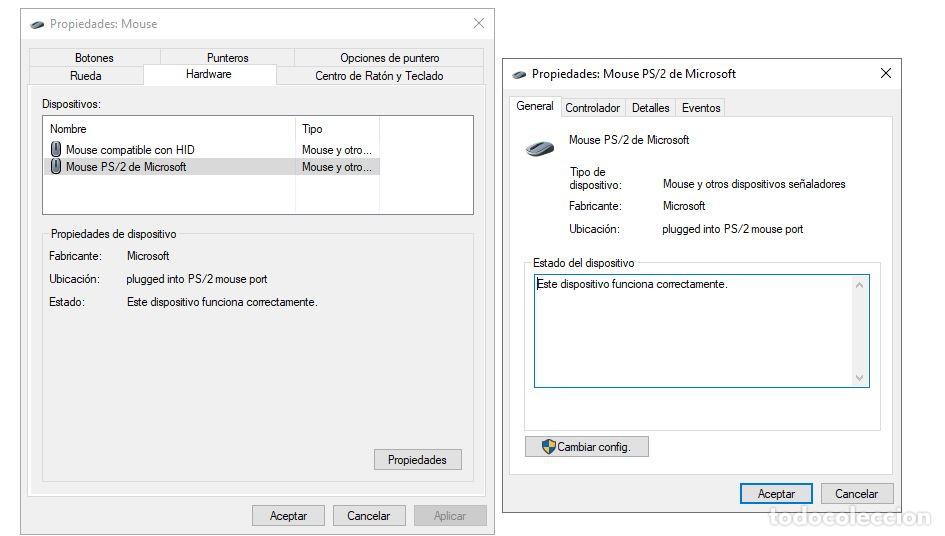The width and height of the screenshot is (945, 536).
Task: Click 'Este dispositivo funciona correctamente.' in Hardware tab
Action: [x=222, y=301]
